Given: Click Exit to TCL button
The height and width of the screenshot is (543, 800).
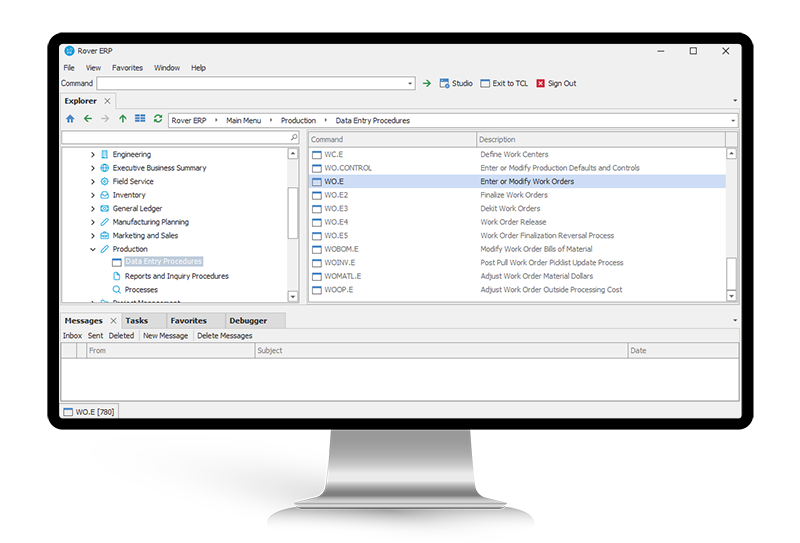Looking at the screenshot, I should (x=504, y=83).
